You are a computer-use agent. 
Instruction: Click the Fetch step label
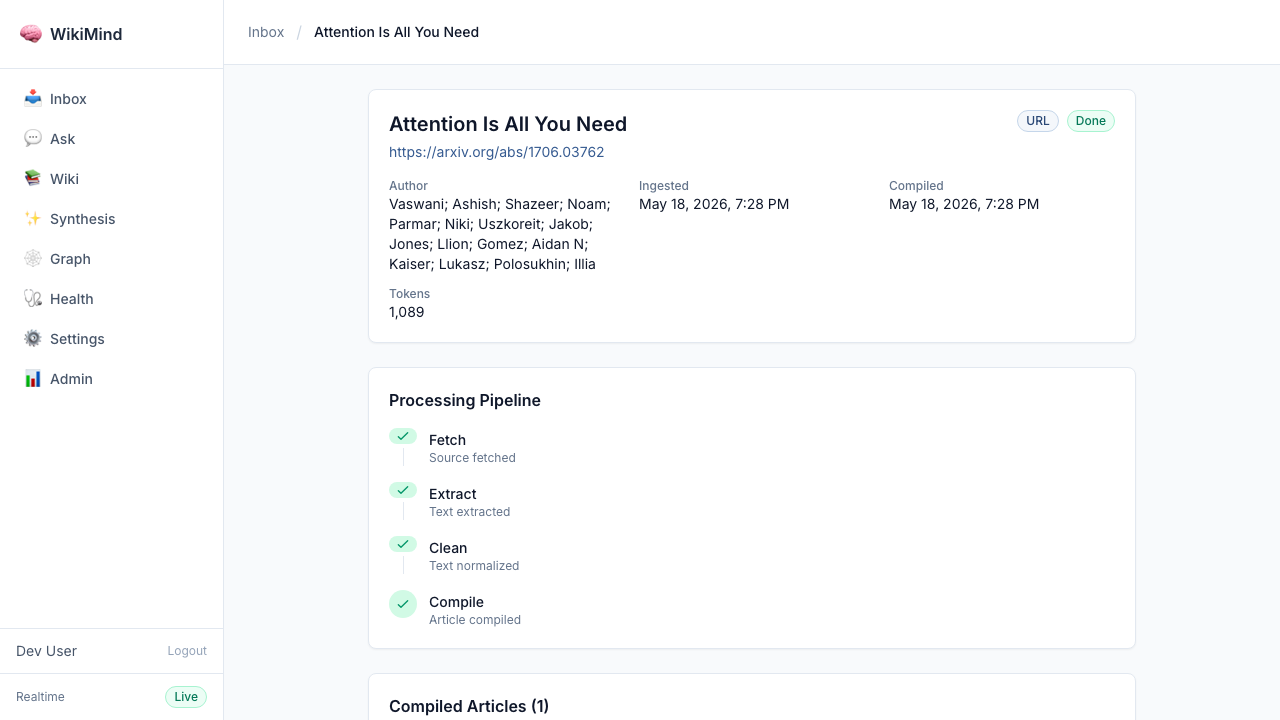pos(447,440)
